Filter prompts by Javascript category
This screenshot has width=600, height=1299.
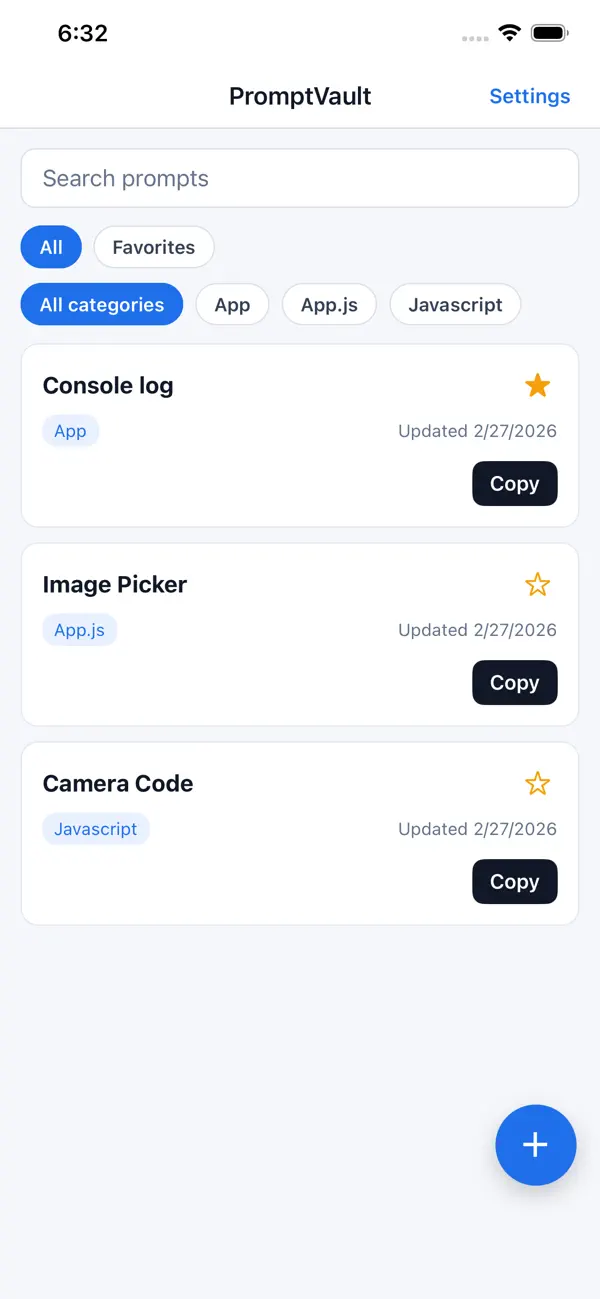click(x=455, y=305)
